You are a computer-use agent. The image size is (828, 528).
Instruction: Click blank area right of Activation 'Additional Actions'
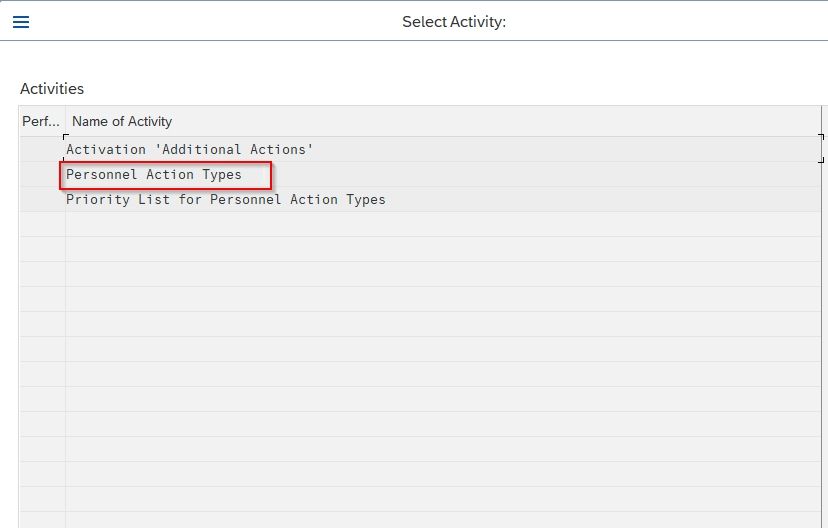coord(565,149)
